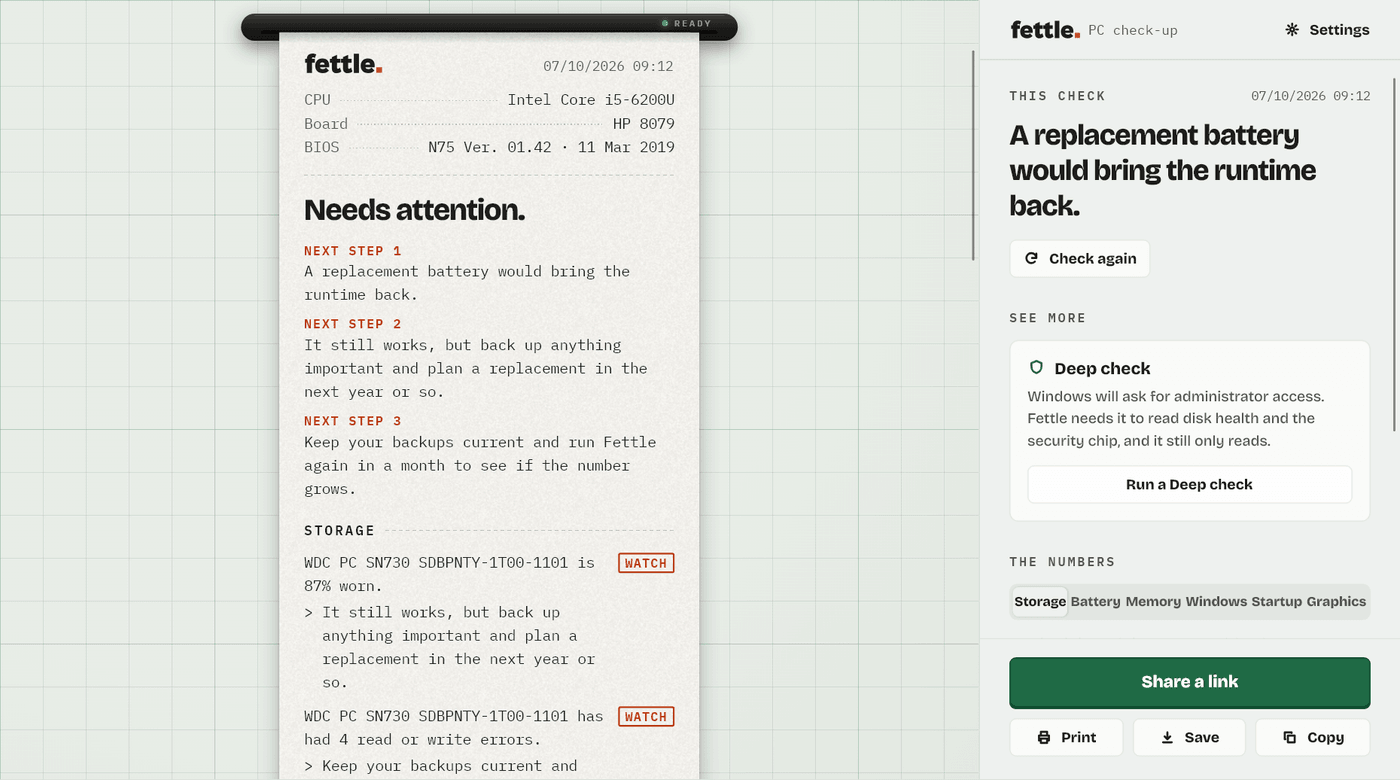Image resolution: width=1400 pixels, height=780 pixels.
Task: Click the Deep check card title
Action: click(1102, 368)
